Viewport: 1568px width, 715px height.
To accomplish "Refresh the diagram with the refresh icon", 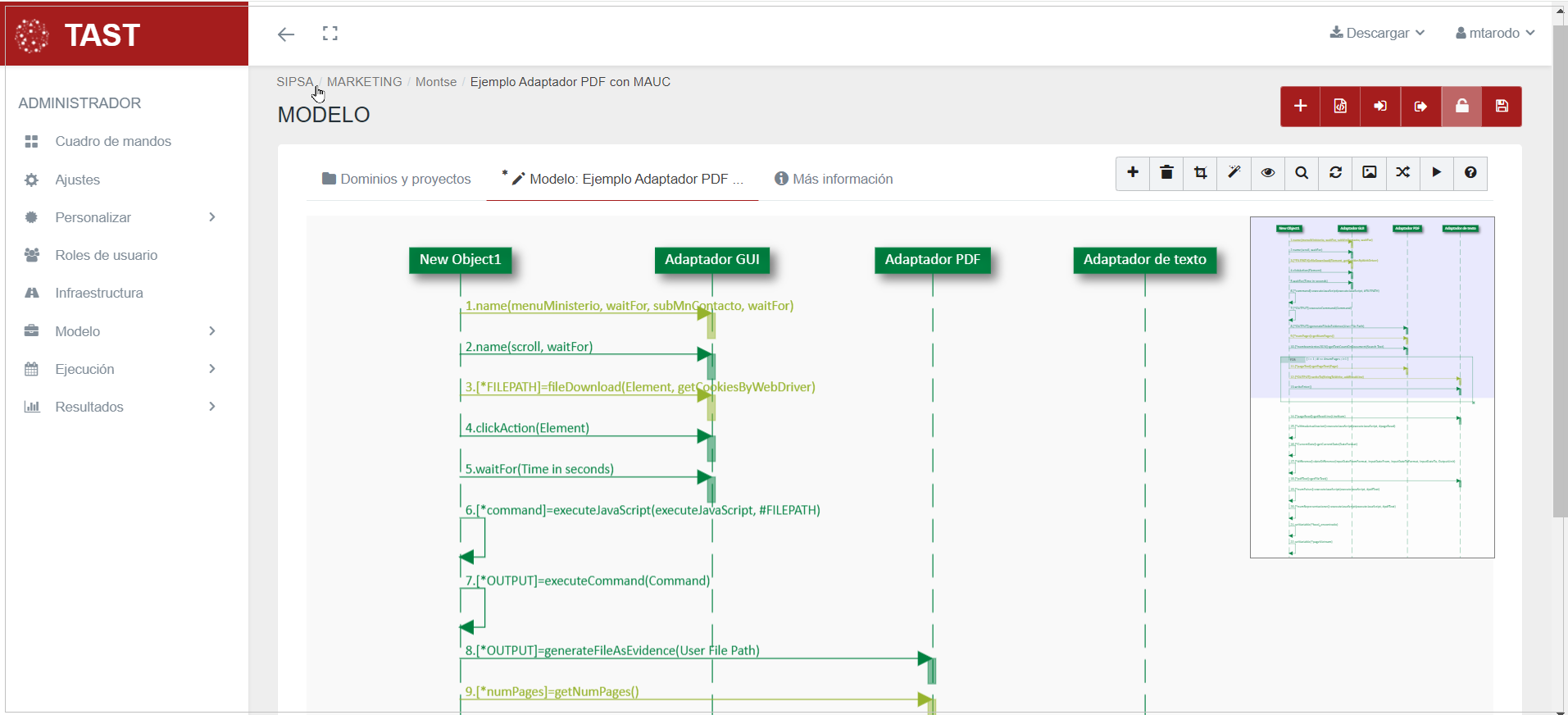I will (x=1335, y=173).
